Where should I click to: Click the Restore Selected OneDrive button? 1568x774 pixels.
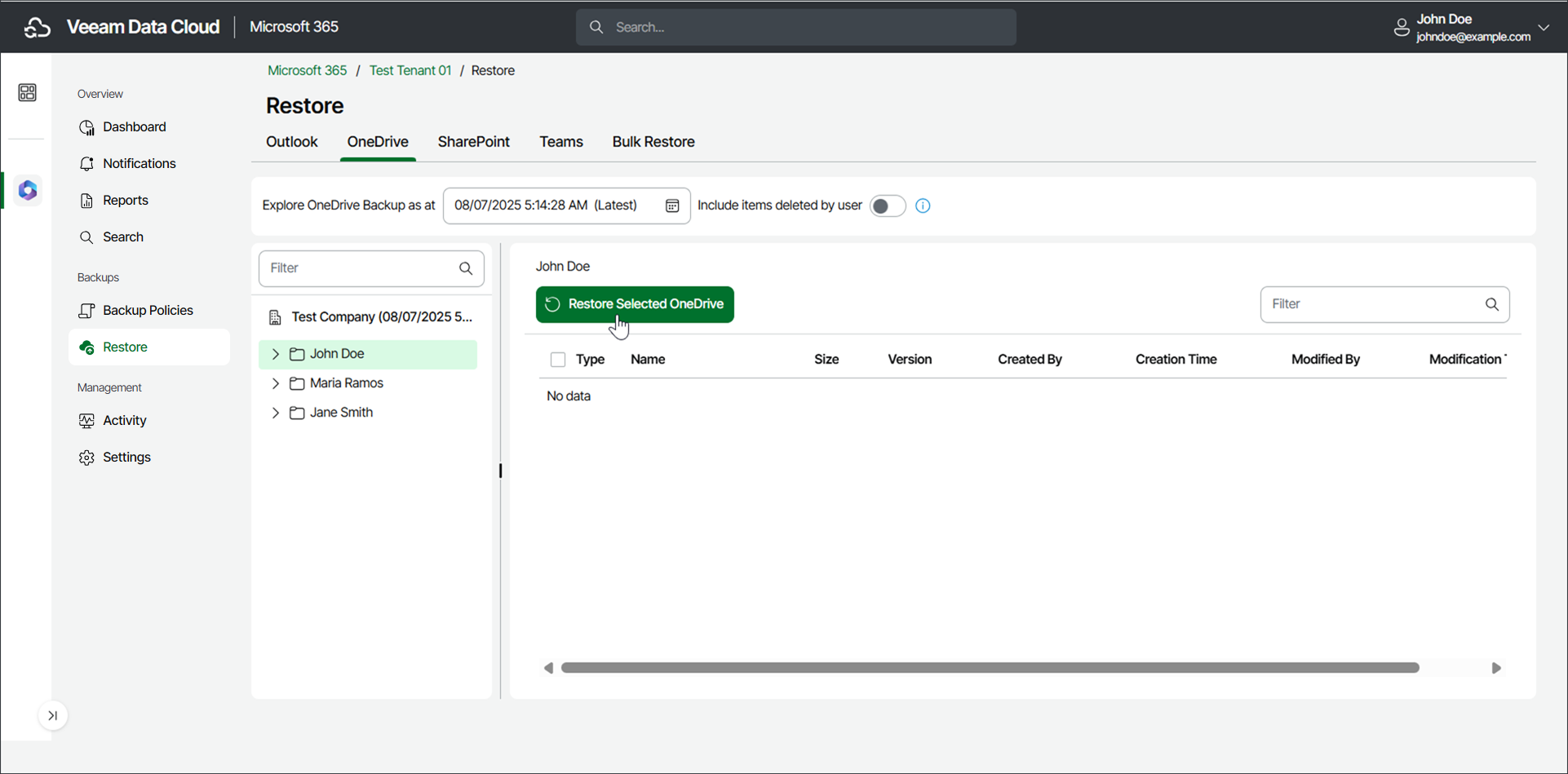click(x=635, y=304)
